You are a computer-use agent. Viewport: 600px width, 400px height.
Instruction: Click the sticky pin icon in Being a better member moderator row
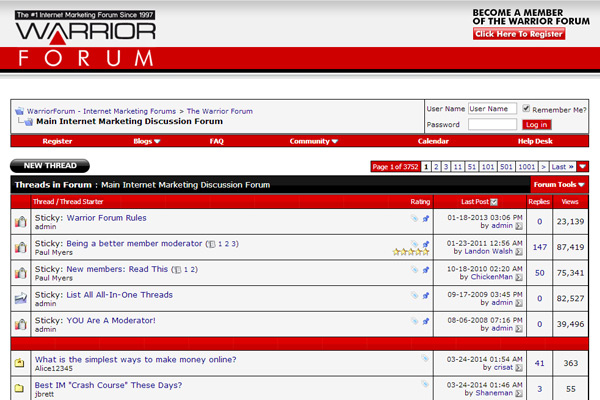[x=426, y=244]
